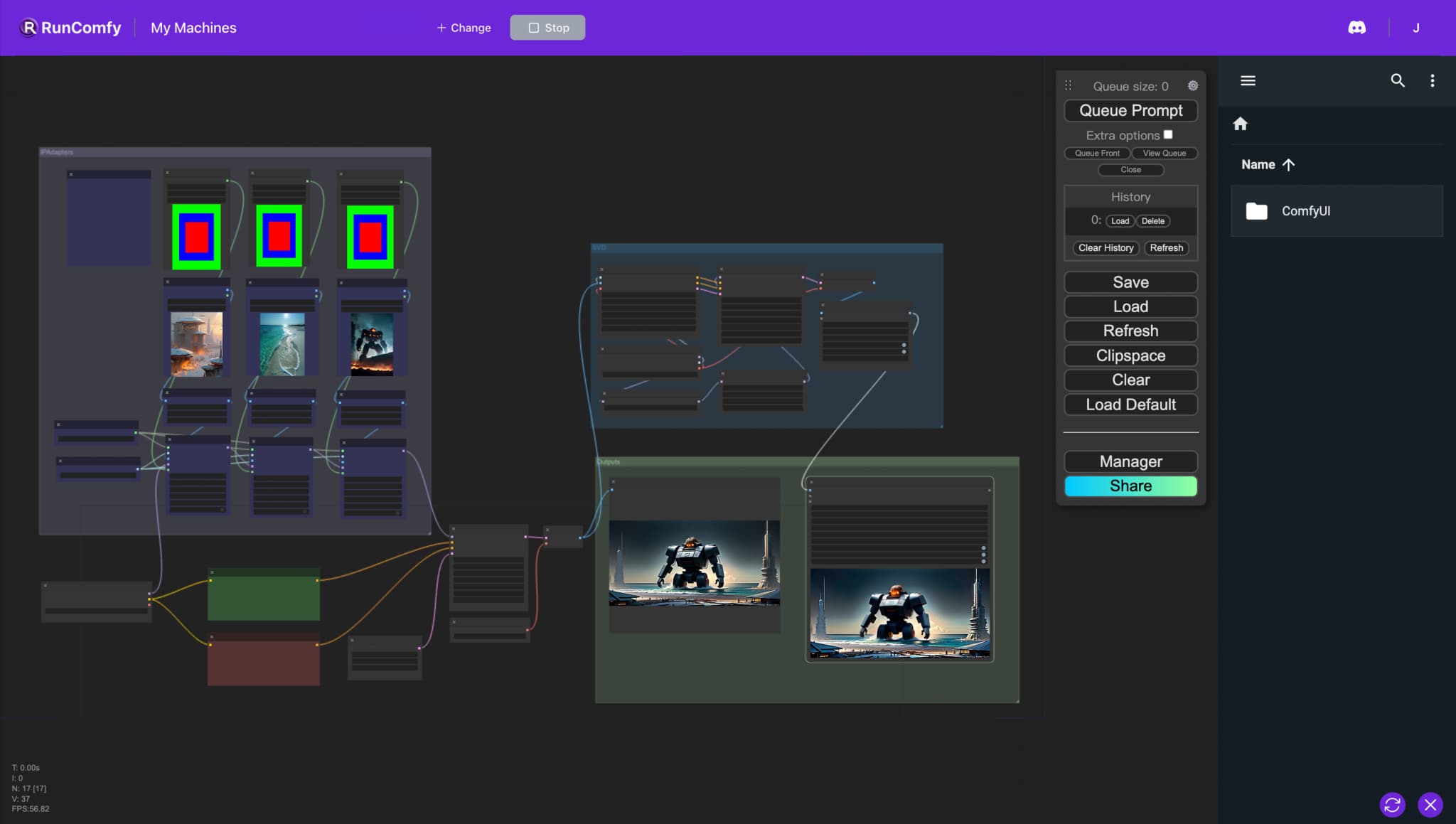Select the green prompt node
1456x824 pixels.
(x=264, y=594)
